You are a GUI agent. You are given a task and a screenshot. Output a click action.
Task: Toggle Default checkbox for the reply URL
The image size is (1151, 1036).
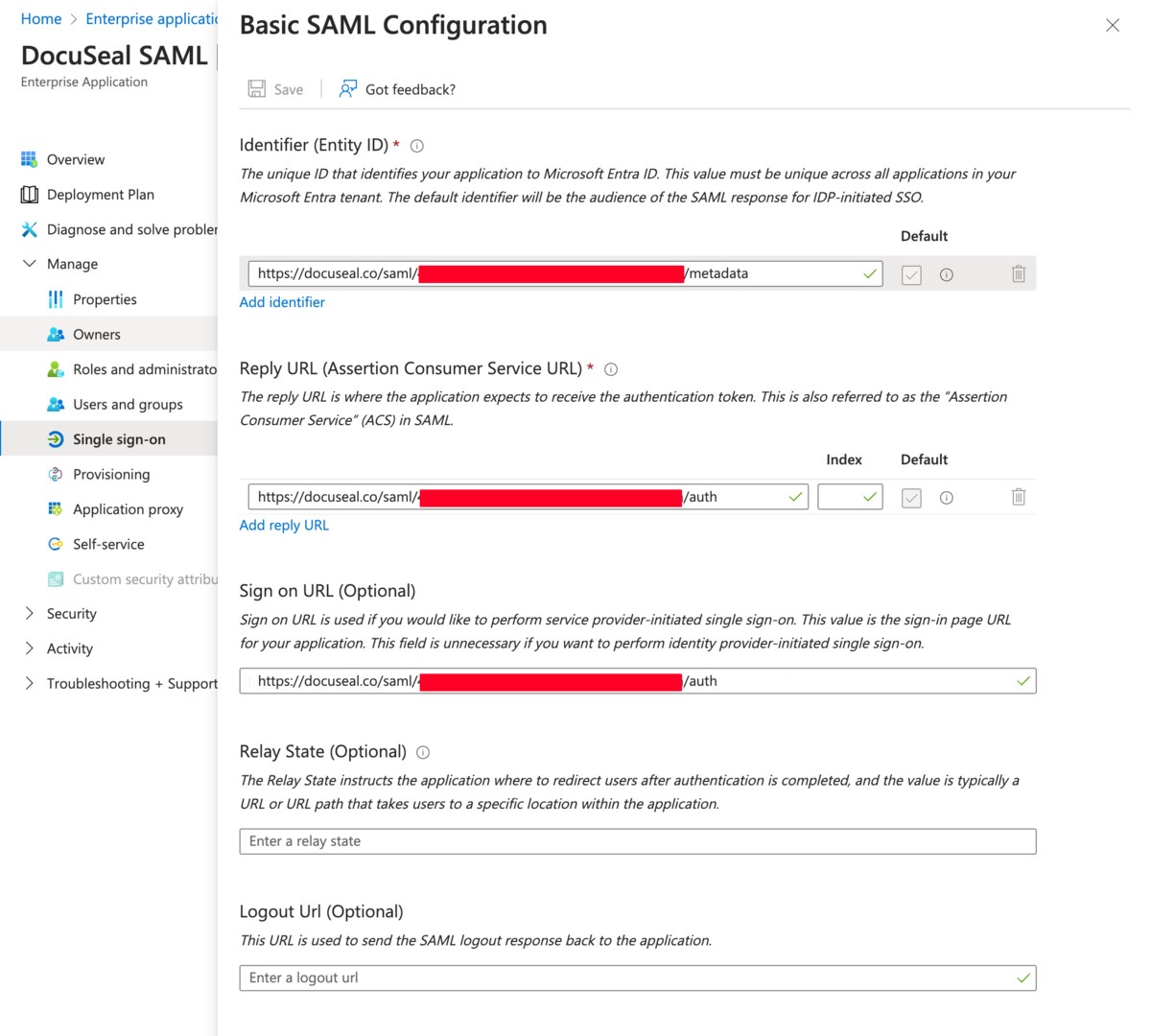tap(911, 498)
